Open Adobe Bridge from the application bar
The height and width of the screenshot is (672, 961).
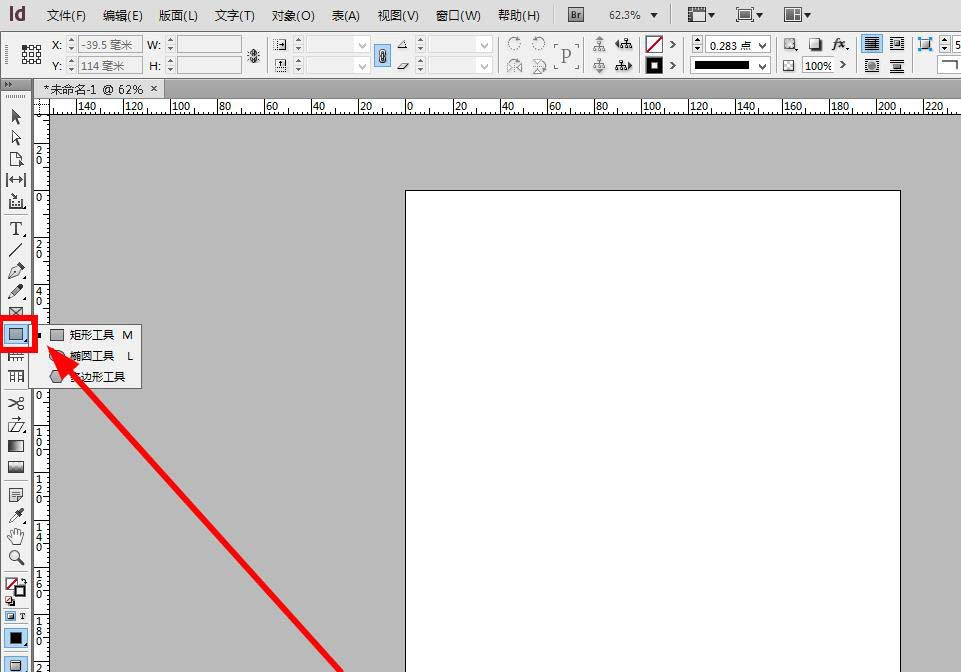click(575, 14)
